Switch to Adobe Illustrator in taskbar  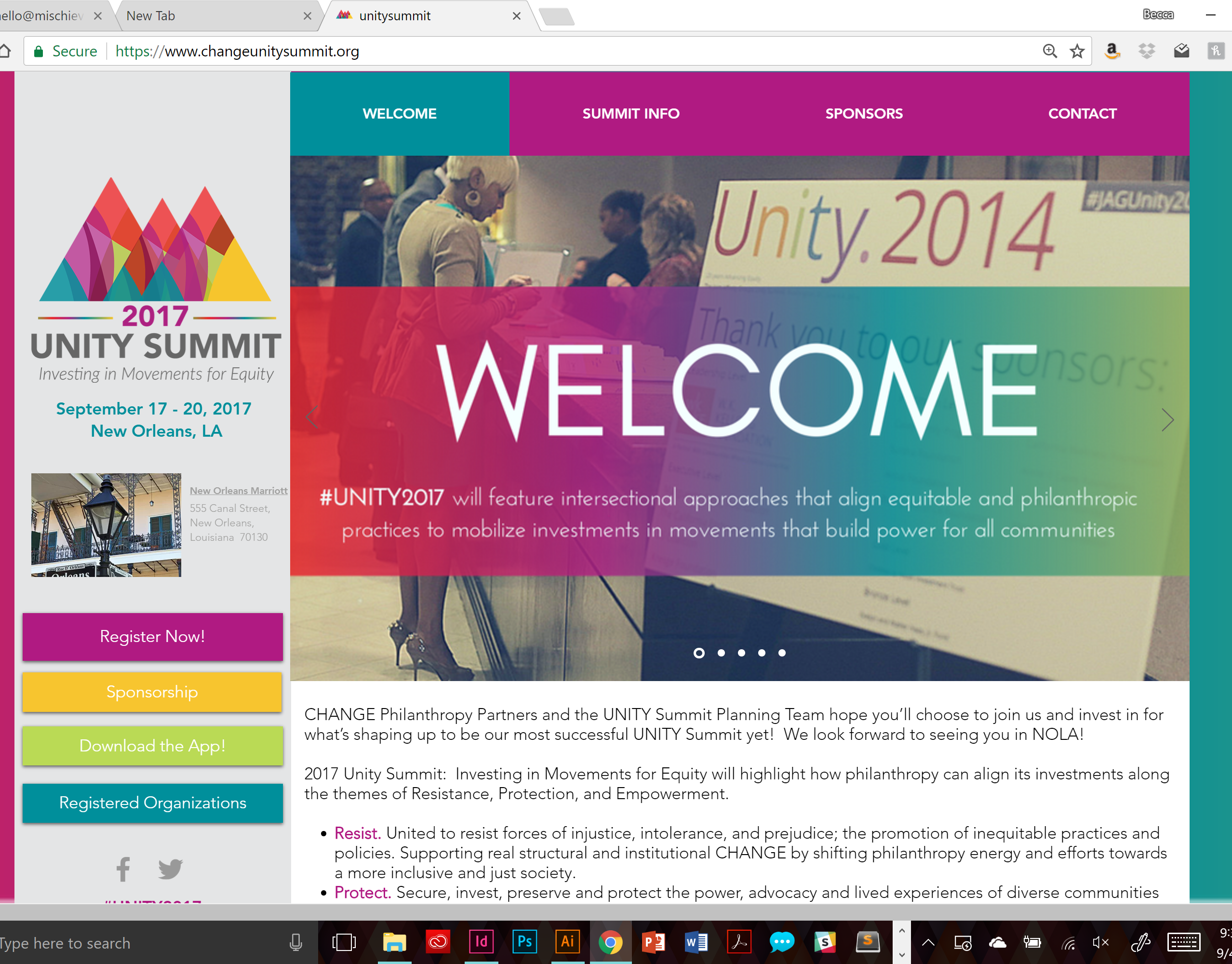click(567, 941)
